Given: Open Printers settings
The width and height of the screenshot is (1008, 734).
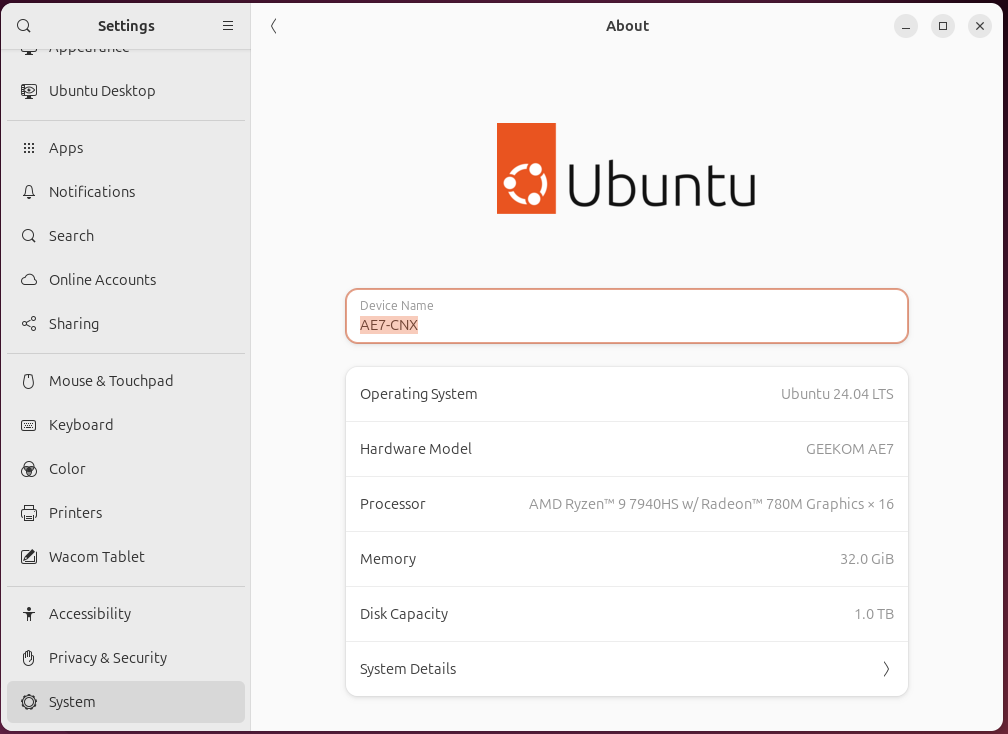Looking at the screenshot, I should click(126, 513).
